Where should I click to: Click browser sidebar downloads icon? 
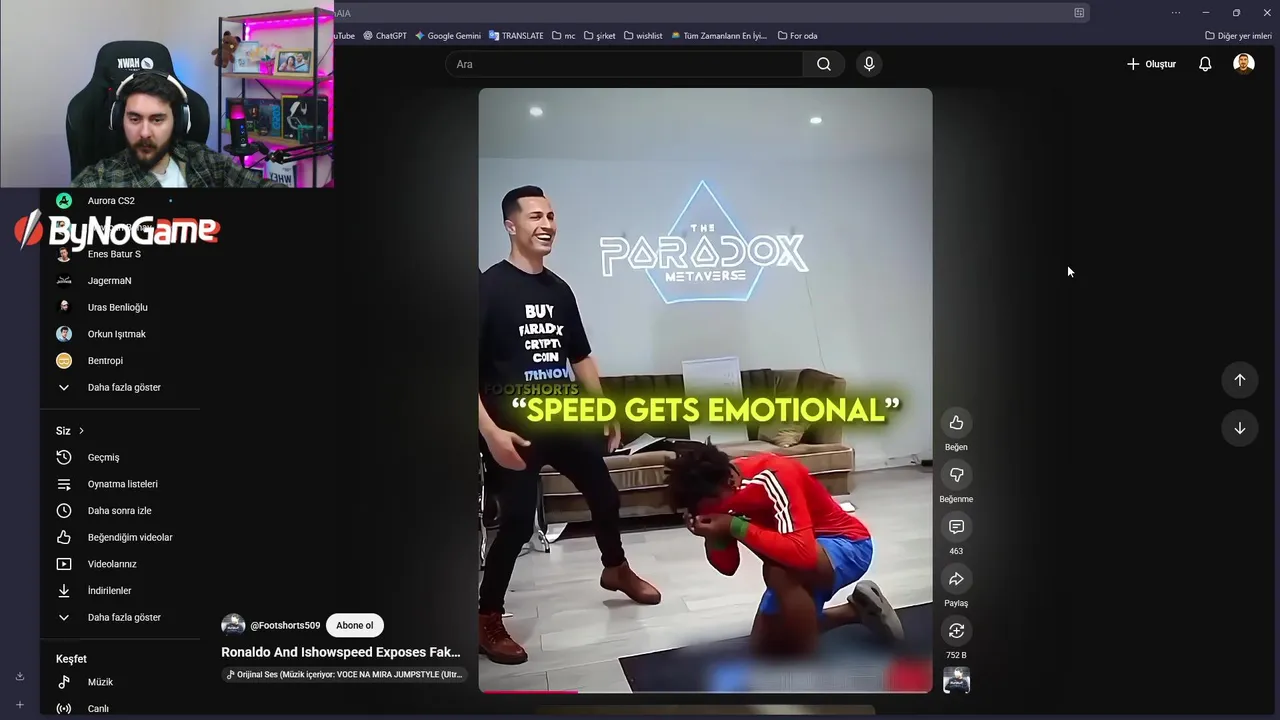[x=19, y=677]
